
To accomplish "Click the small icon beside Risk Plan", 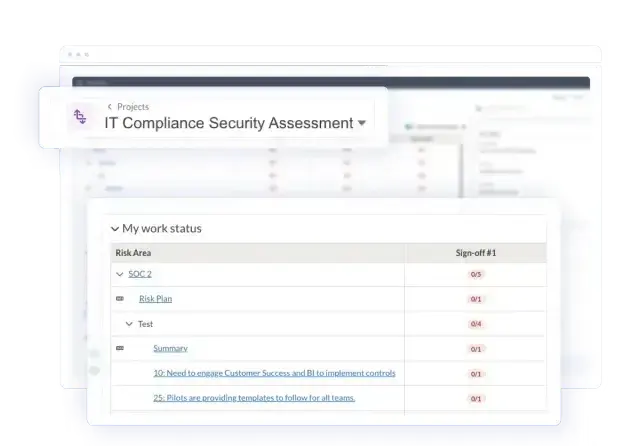I will (120, 299).
